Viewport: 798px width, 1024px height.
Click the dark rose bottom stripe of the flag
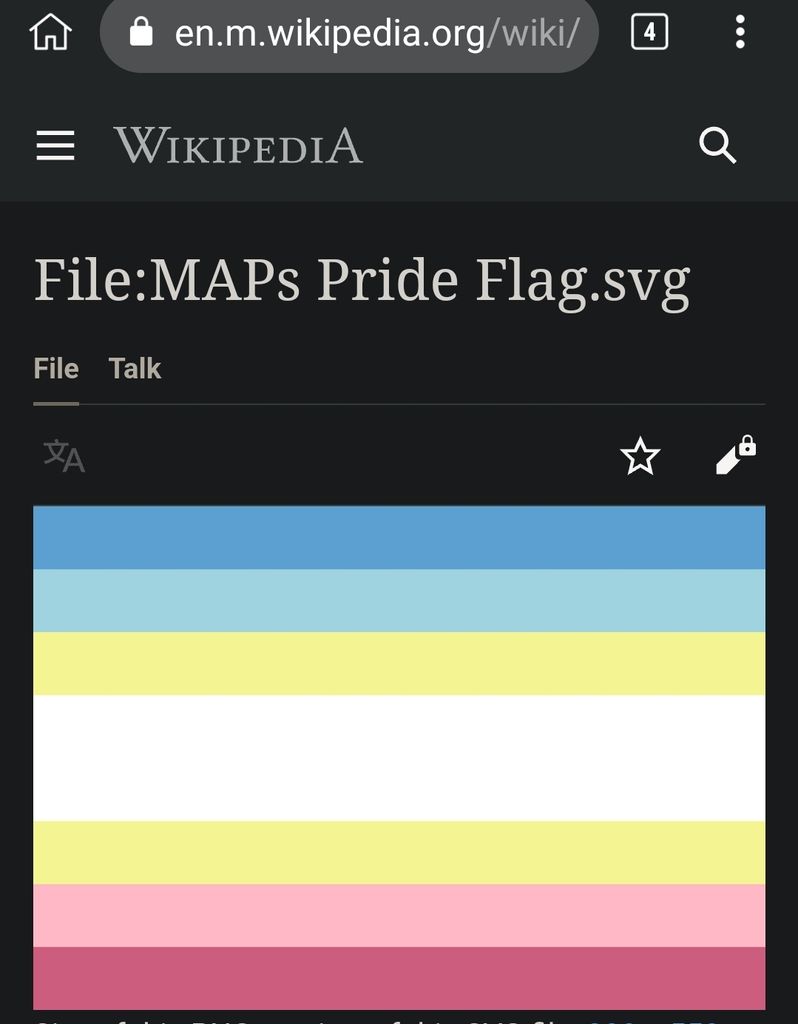click(399, 978)
